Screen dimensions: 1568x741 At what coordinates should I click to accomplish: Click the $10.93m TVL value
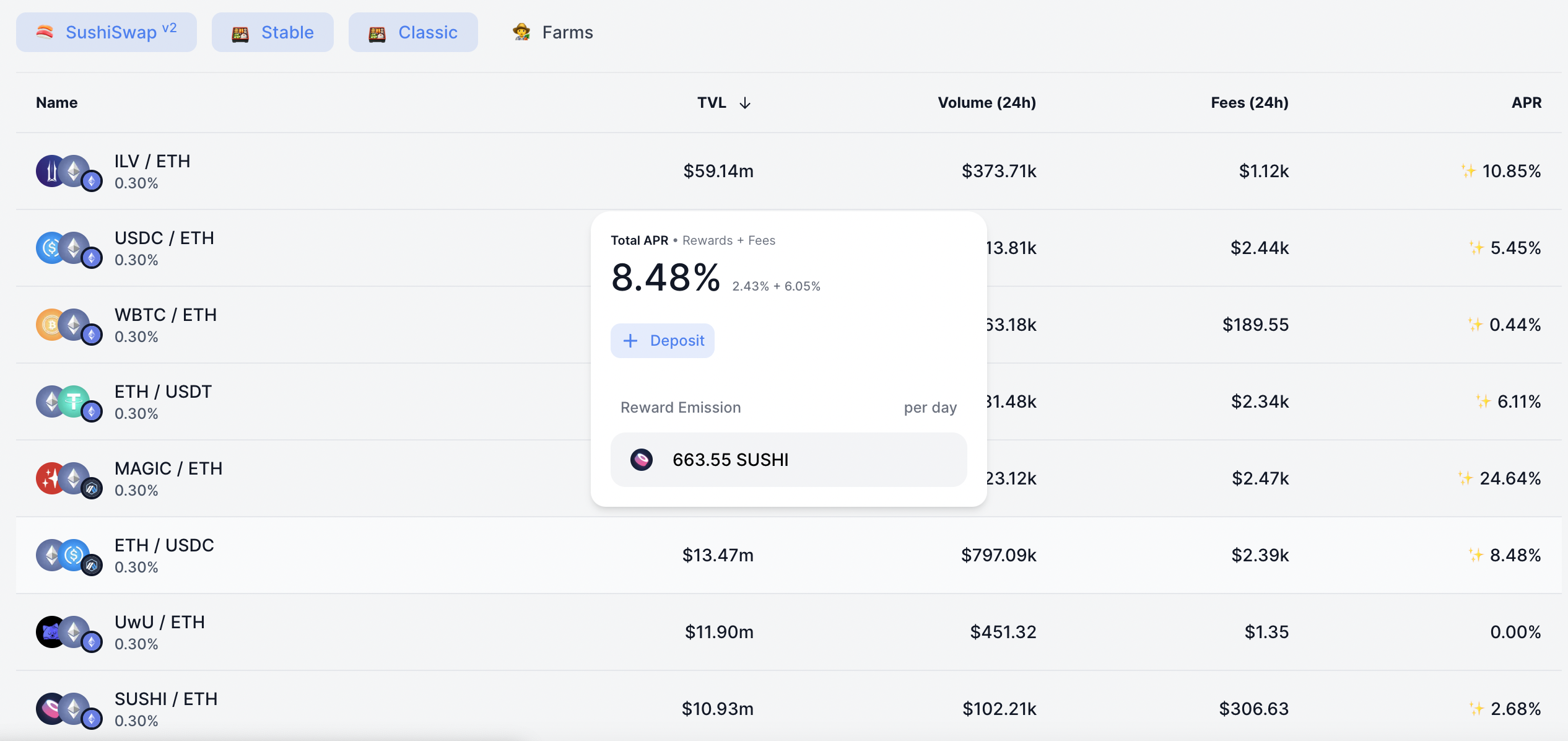(718, 709)
